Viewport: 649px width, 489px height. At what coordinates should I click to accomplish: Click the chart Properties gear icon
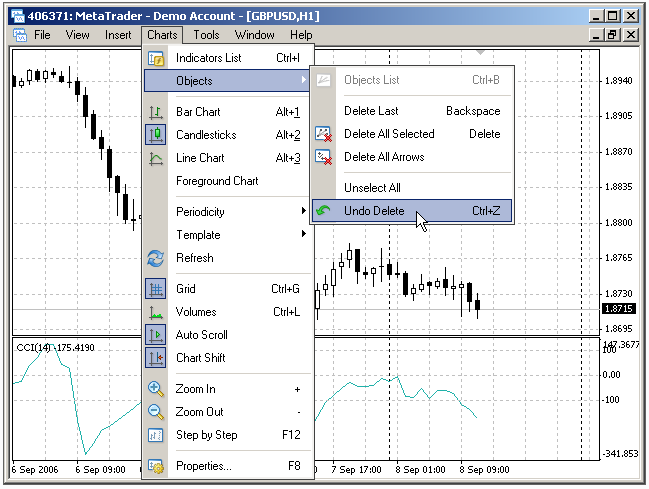pyautogui.click(x=156, y=466)
